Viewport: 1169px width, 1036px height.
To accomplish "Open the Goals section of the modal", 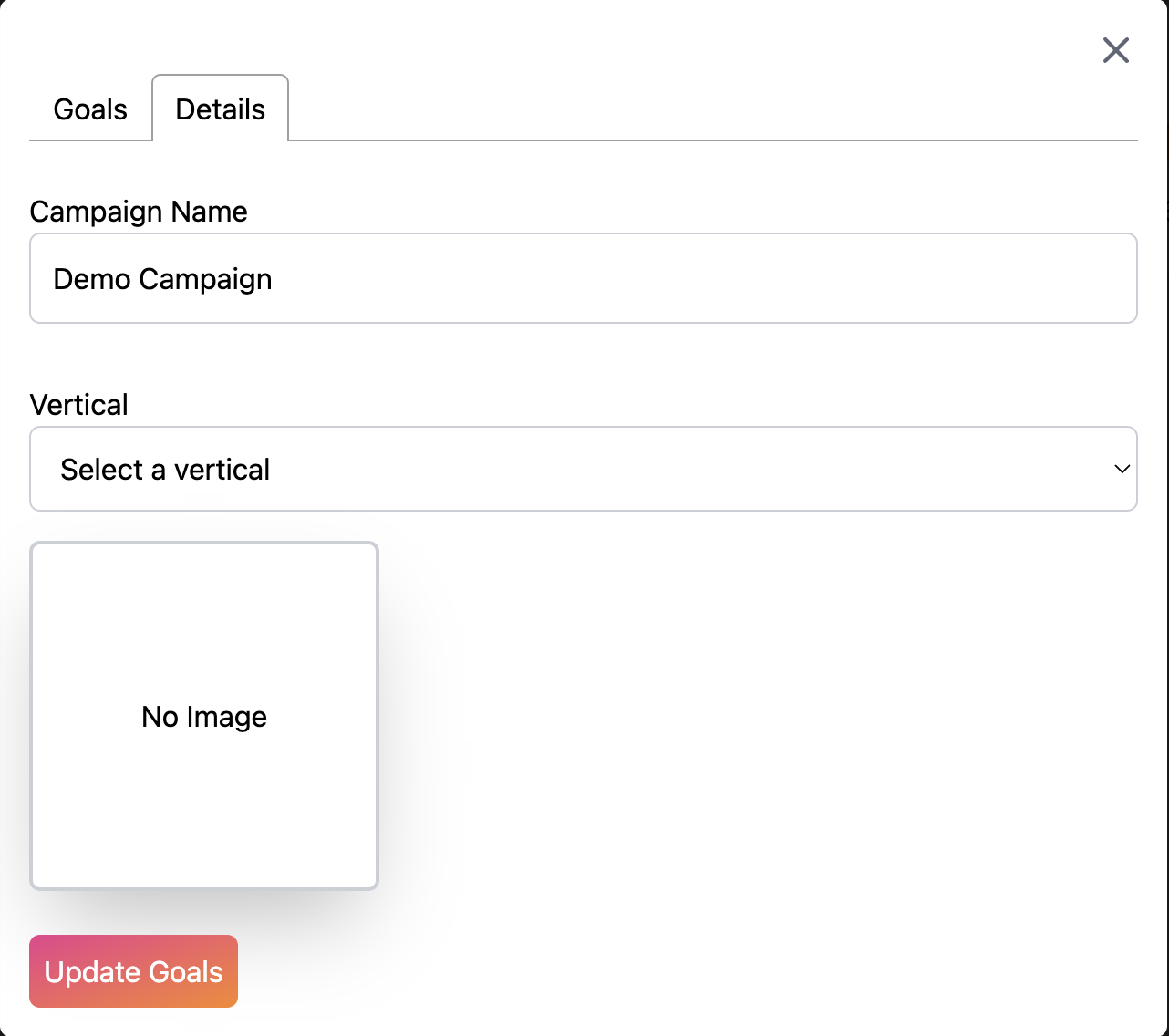I will pos(89,109).
